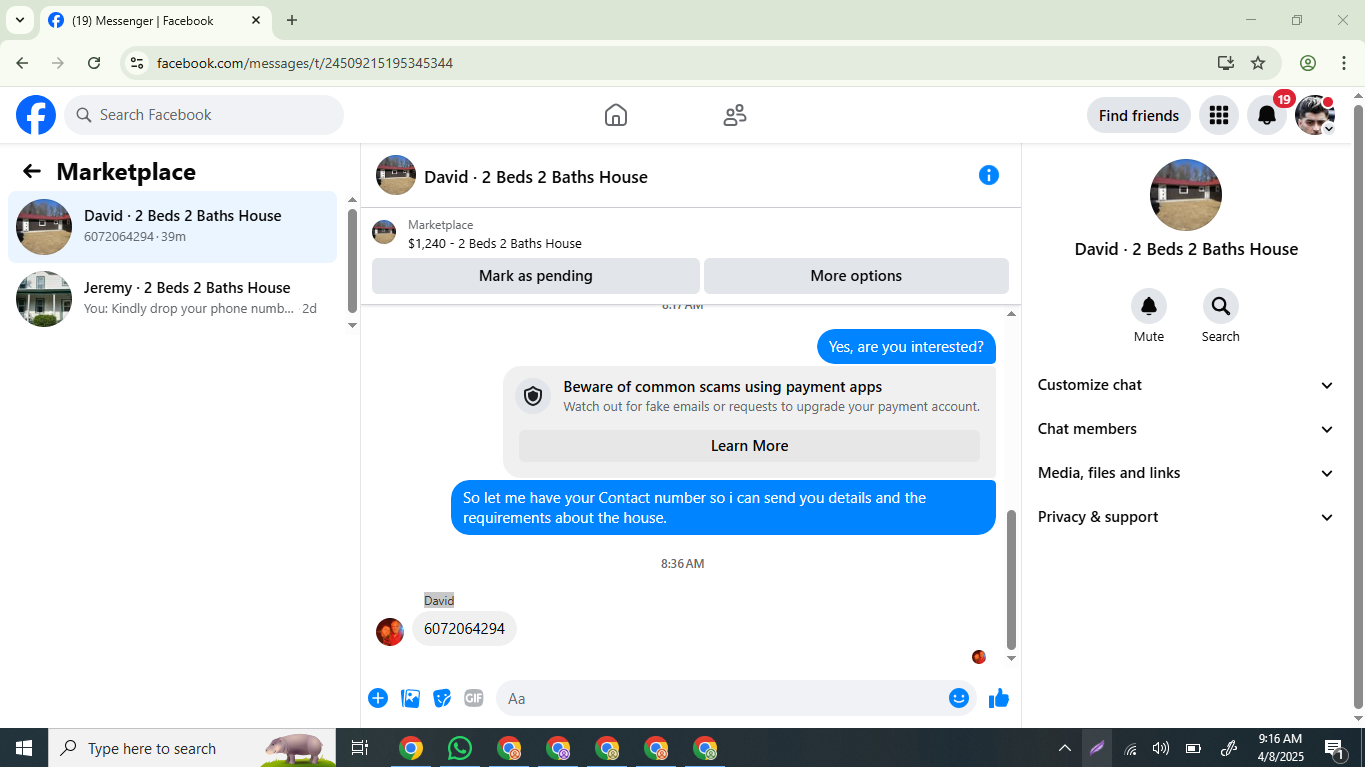The height and width of the screenshot is (767, 1365).
Task: Open the Chrome profile icon
Action: (1308, 63)
